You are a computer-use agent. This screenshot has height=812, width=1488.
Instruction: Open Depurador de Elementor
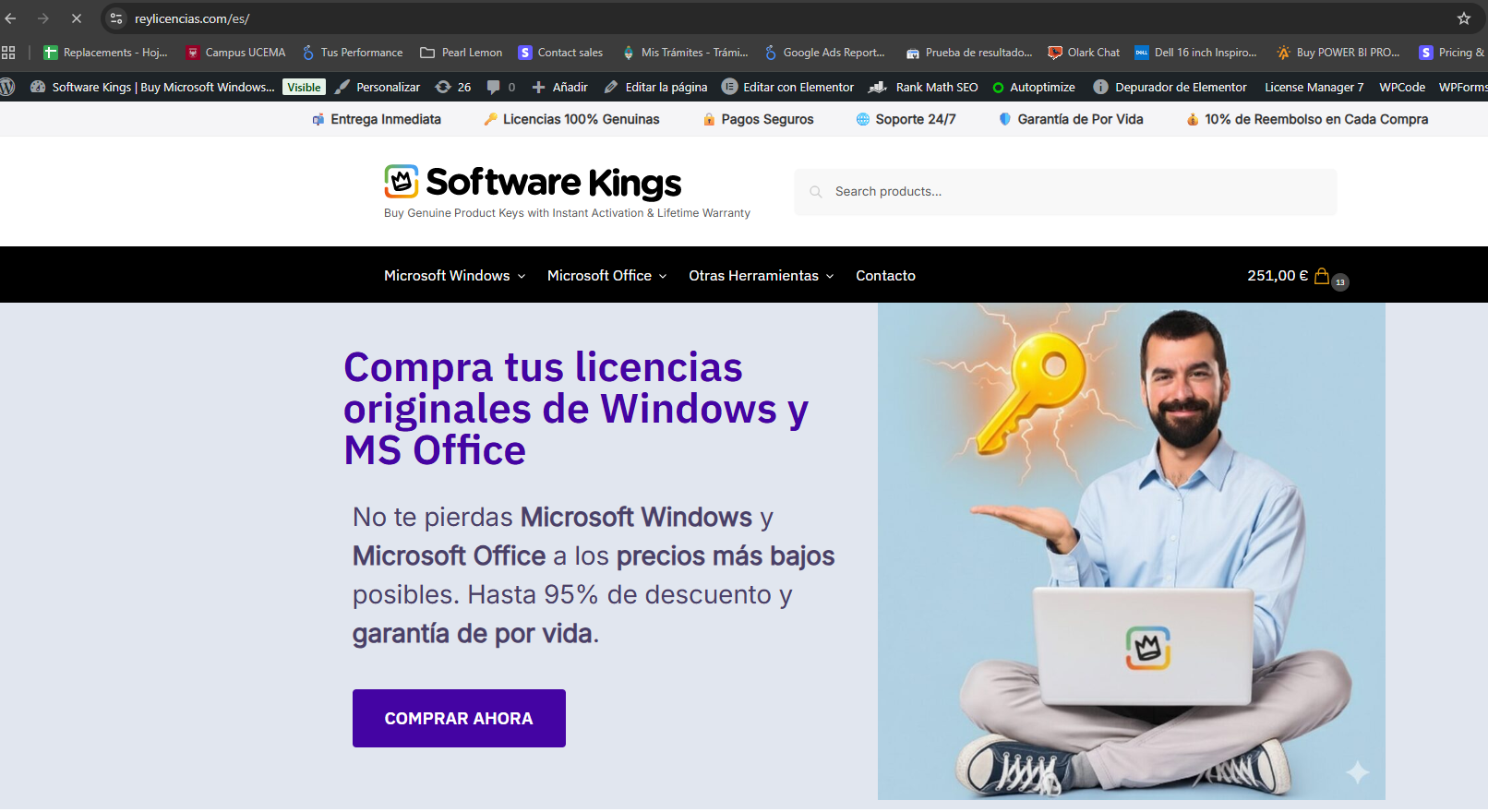click(x=1170, y=87)
